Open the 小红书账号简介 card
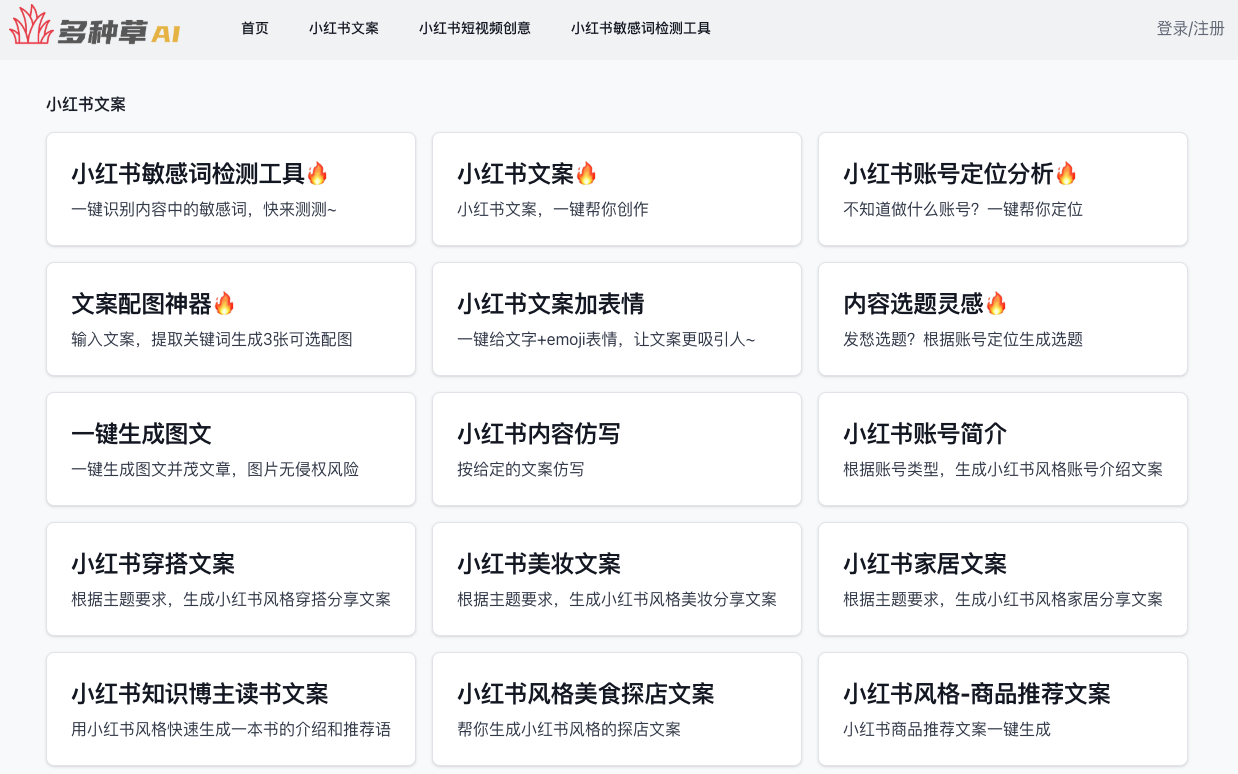 coord(1002,449)
